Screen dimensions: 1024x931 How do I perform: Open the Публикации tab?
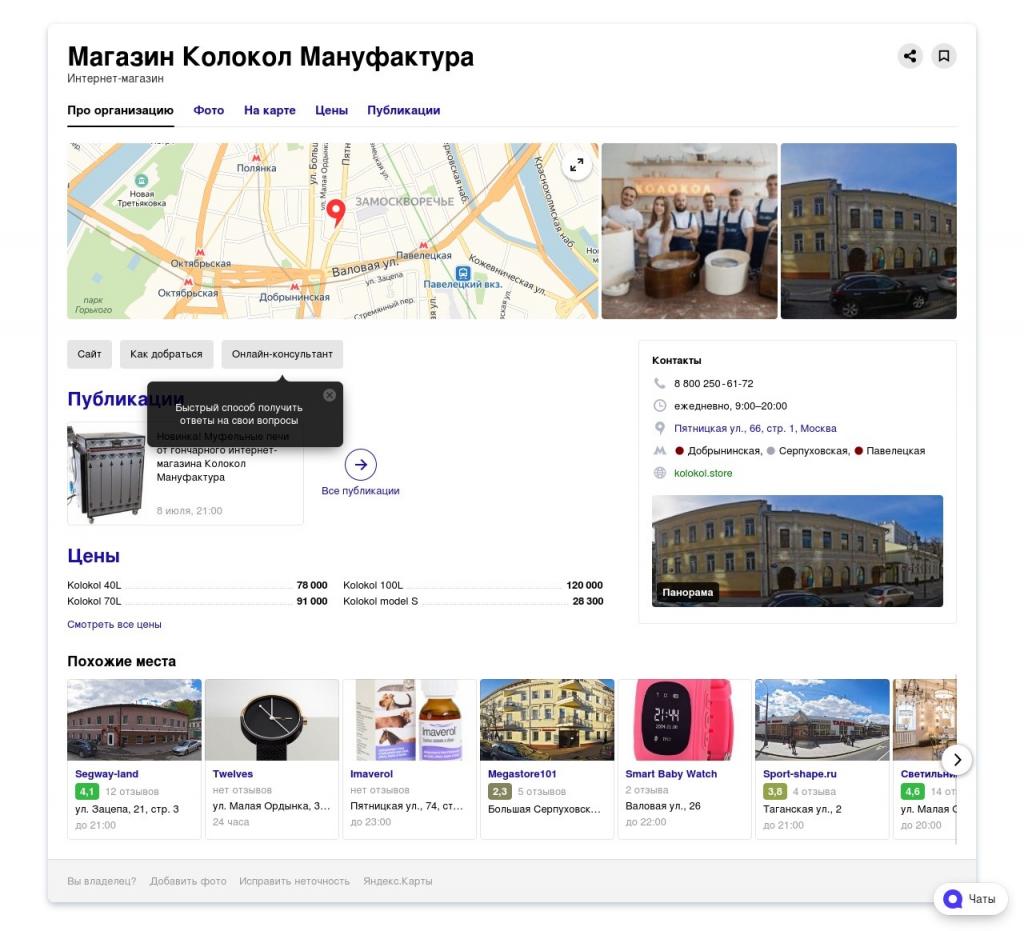[404, 110]
